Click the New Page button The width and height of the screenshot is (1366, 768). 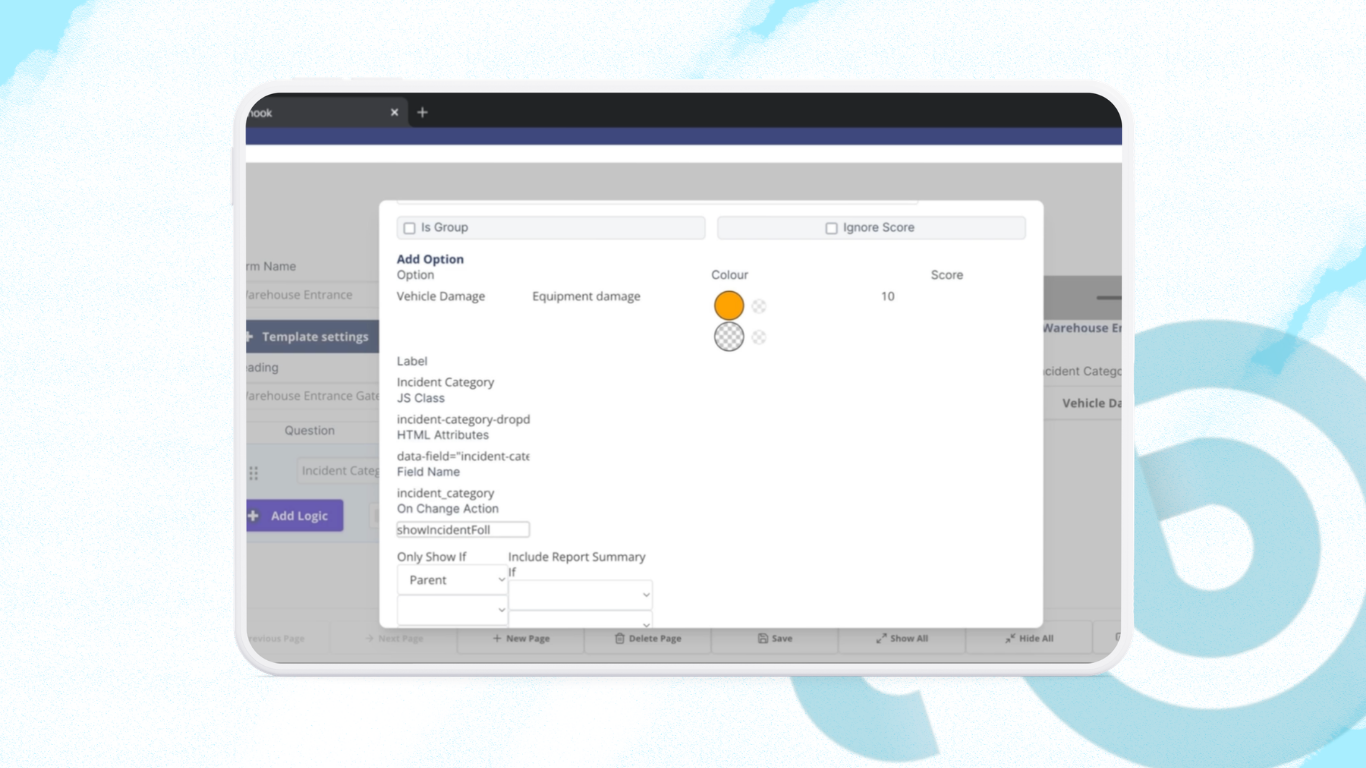(x=521, y=638)
